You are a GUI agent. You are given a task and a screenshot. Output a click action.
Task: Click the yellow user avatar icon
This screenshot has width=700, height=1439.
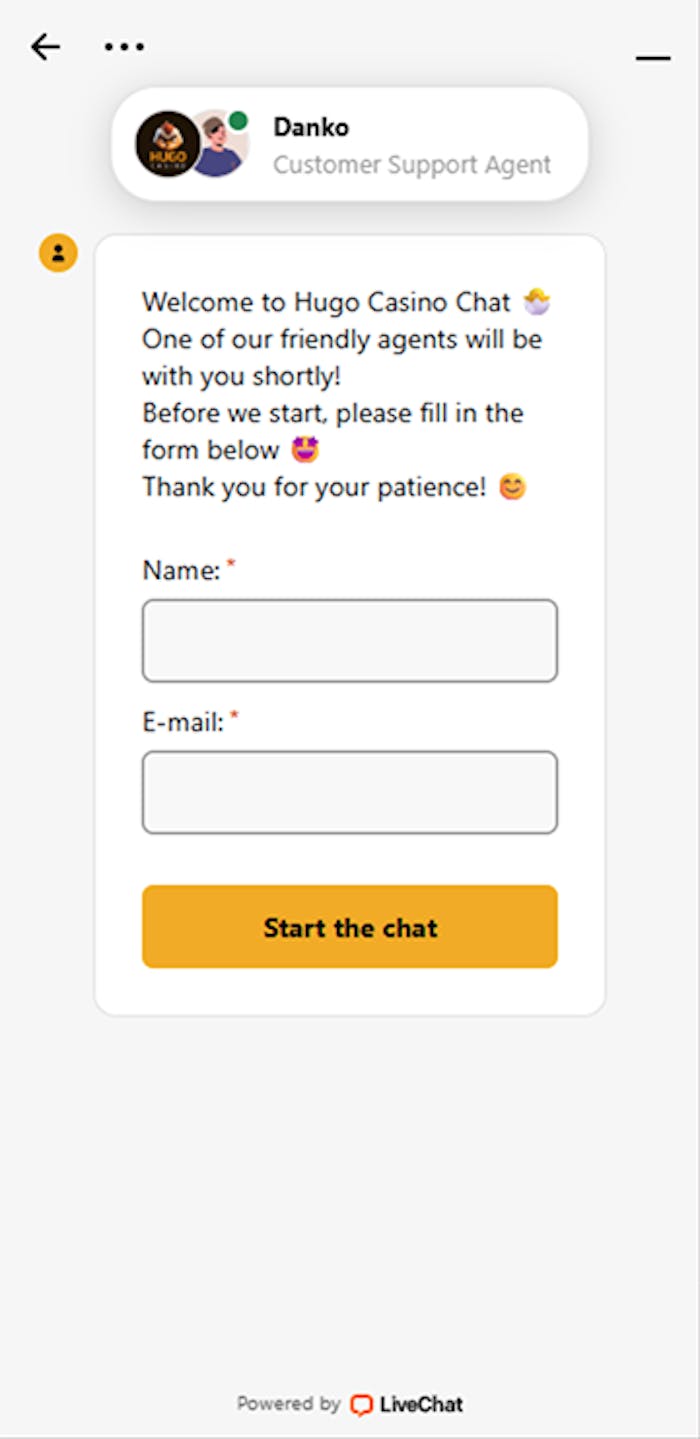[58, 253]
